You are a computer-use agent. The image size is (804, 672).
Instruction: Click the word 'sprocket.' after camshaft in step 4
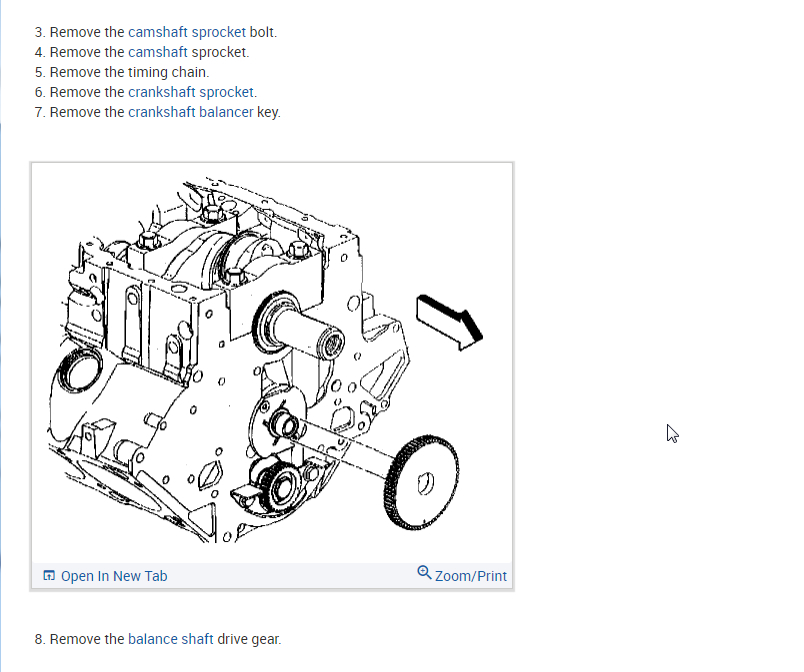tap(220, 52)
